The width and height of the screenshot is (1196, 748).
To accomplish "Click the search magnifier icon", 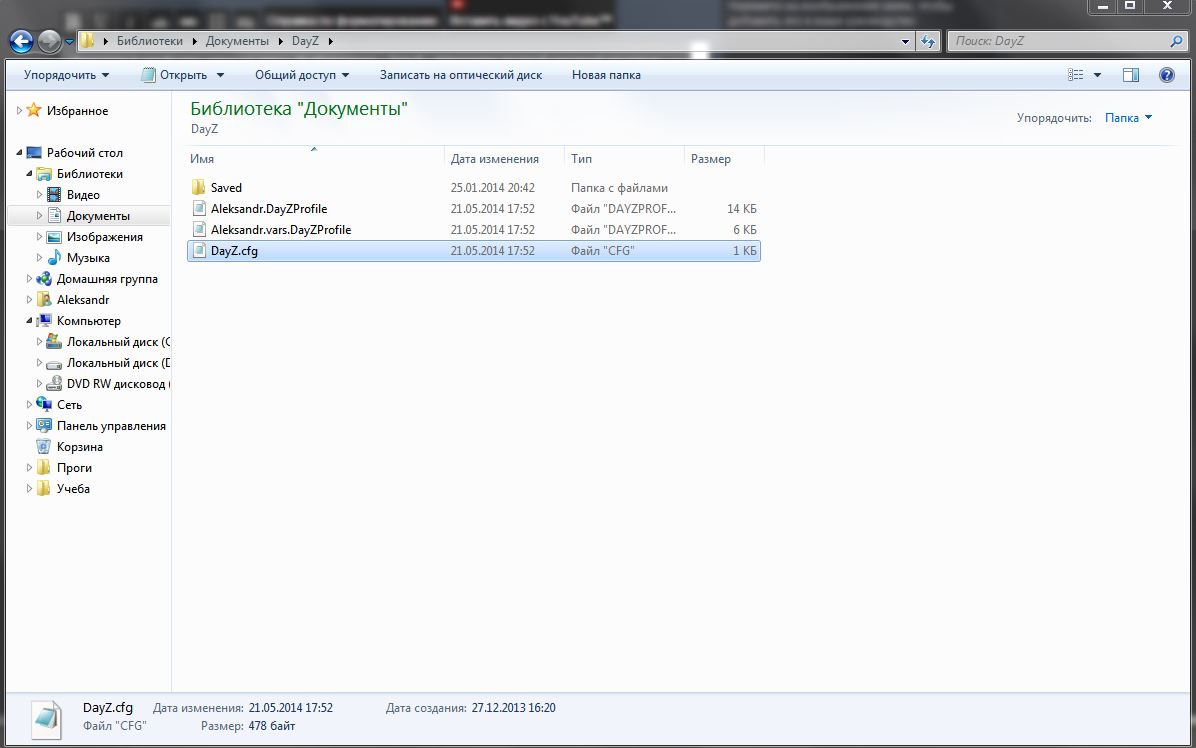I will click(x=1176, y=41).
